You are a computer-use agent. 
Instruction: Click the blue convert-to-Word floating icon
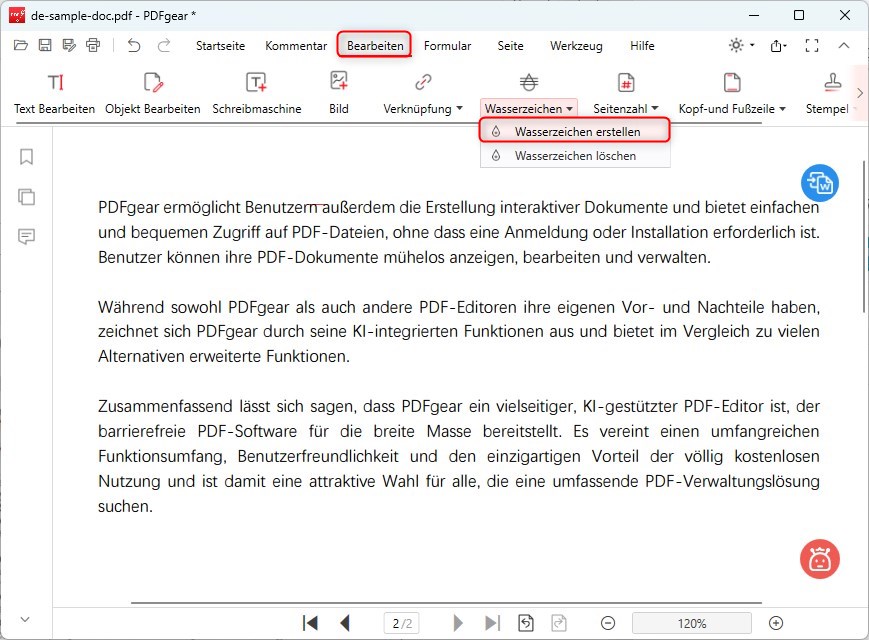coord(820,183)
